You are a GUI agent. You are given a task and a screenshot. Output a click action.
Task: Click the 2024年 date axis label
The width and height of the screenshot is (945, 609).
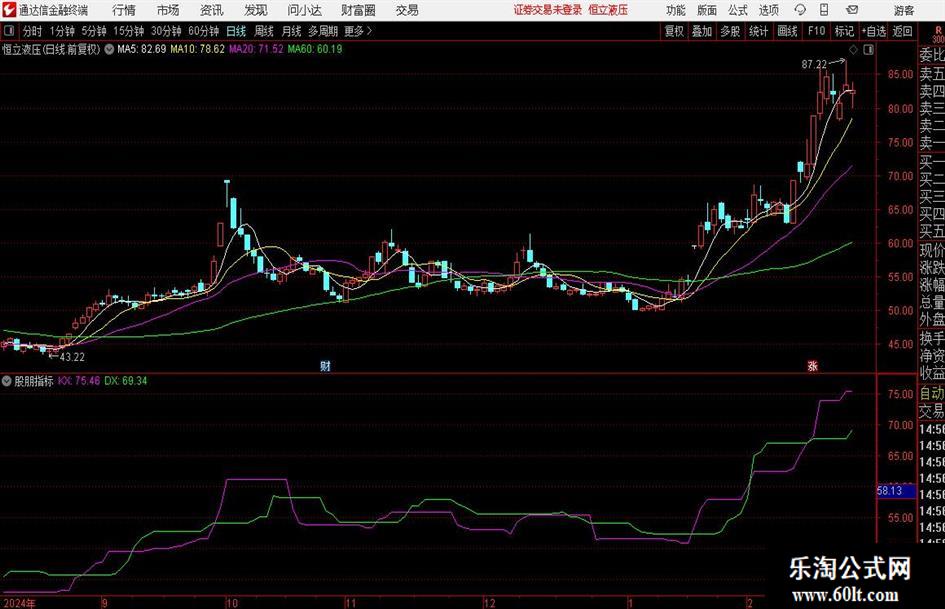point(19,603)
